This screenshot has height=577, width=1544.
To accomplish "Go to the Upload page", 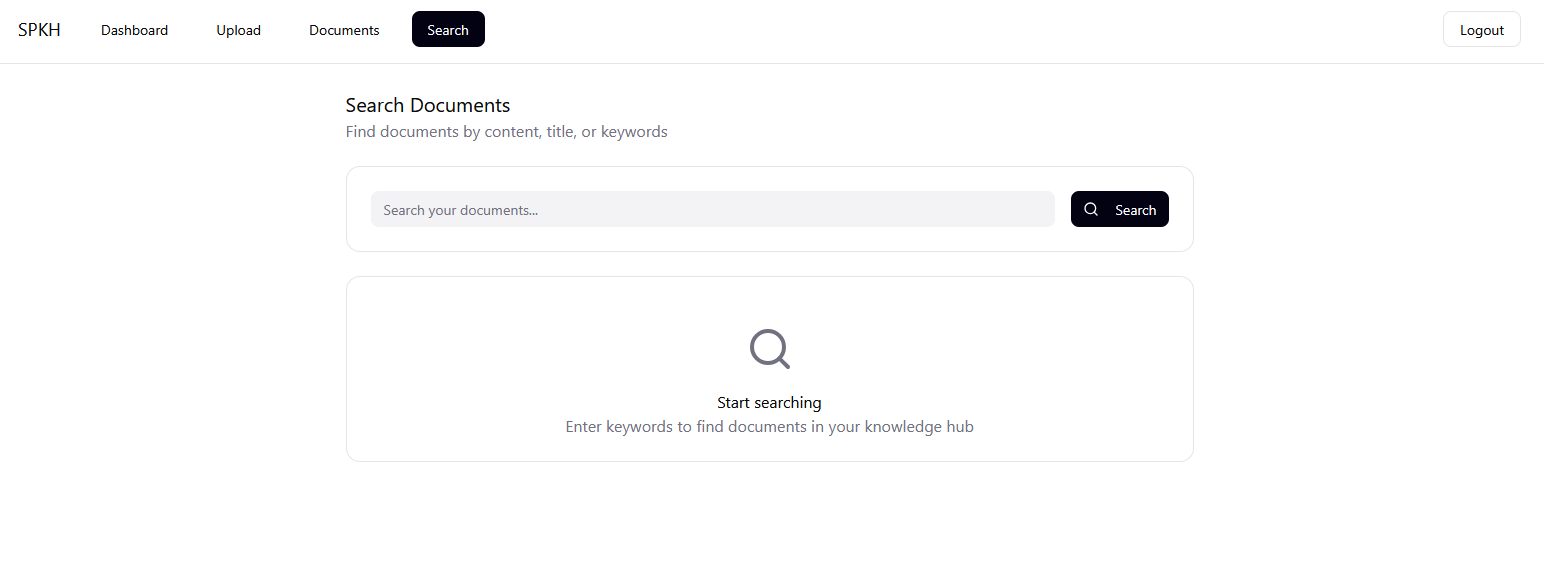I will (238, 30).
